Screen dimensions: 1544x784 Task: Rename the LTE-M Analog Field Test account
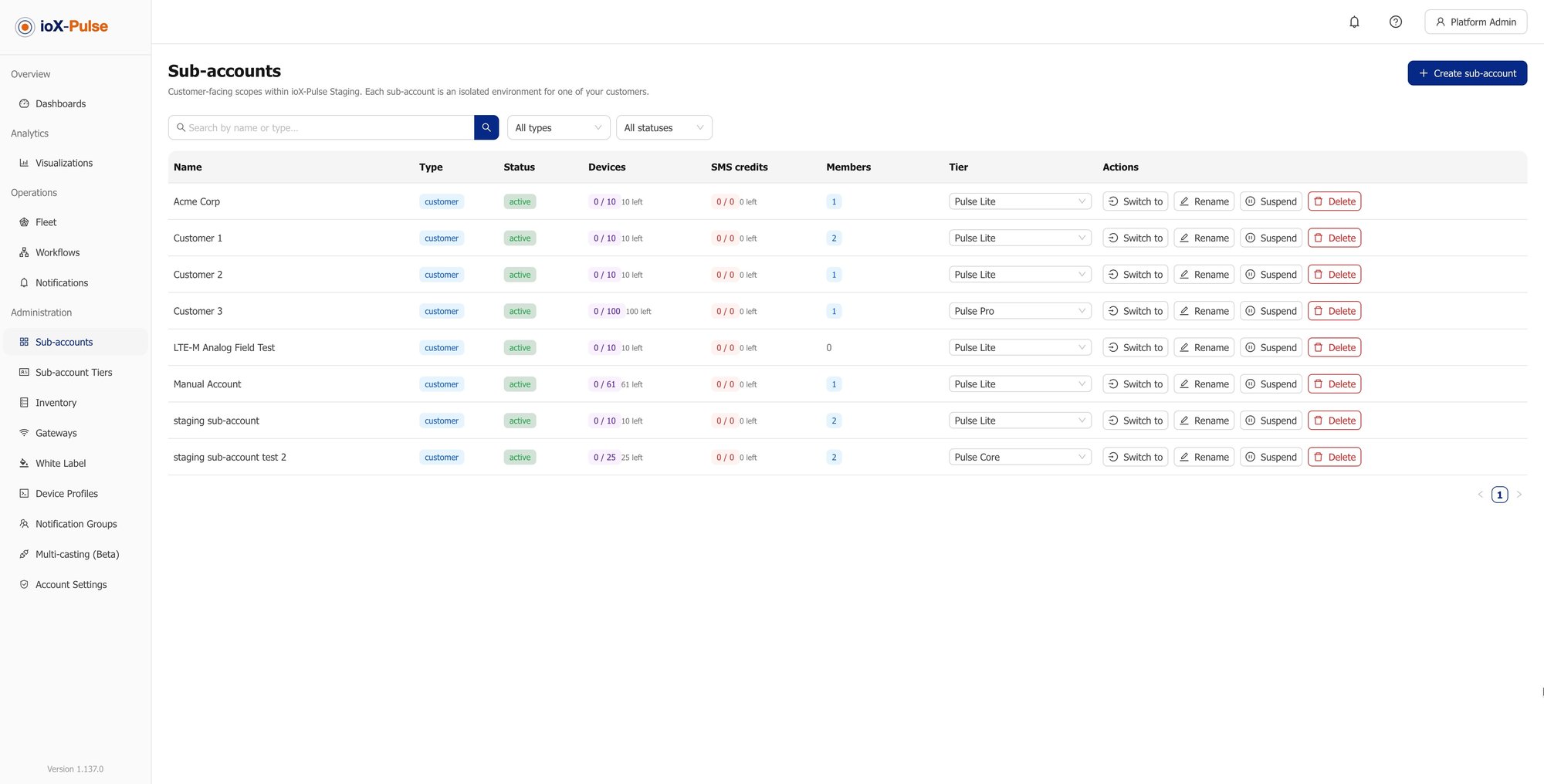click(1204, 347)
